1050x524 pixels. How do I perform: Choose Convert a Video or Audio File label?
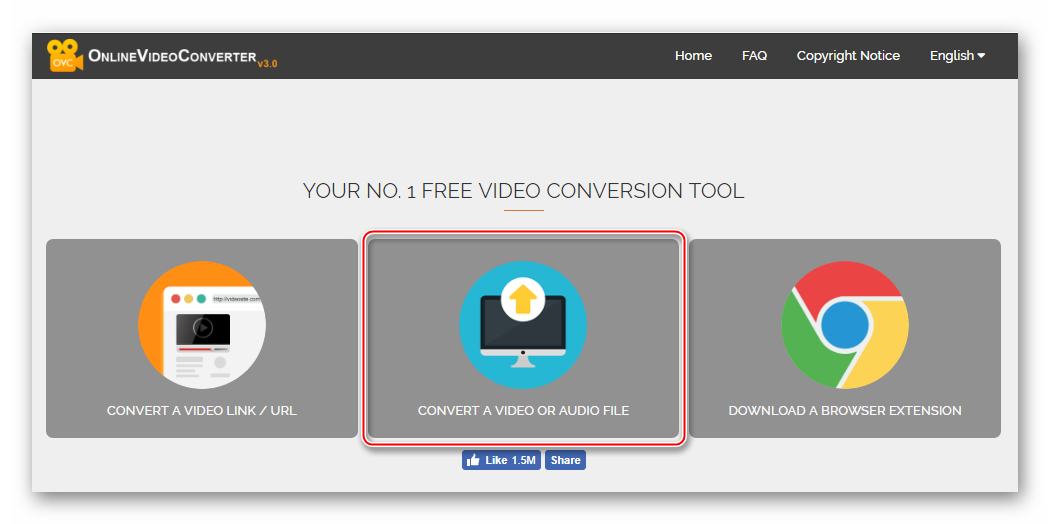point(523,410)
